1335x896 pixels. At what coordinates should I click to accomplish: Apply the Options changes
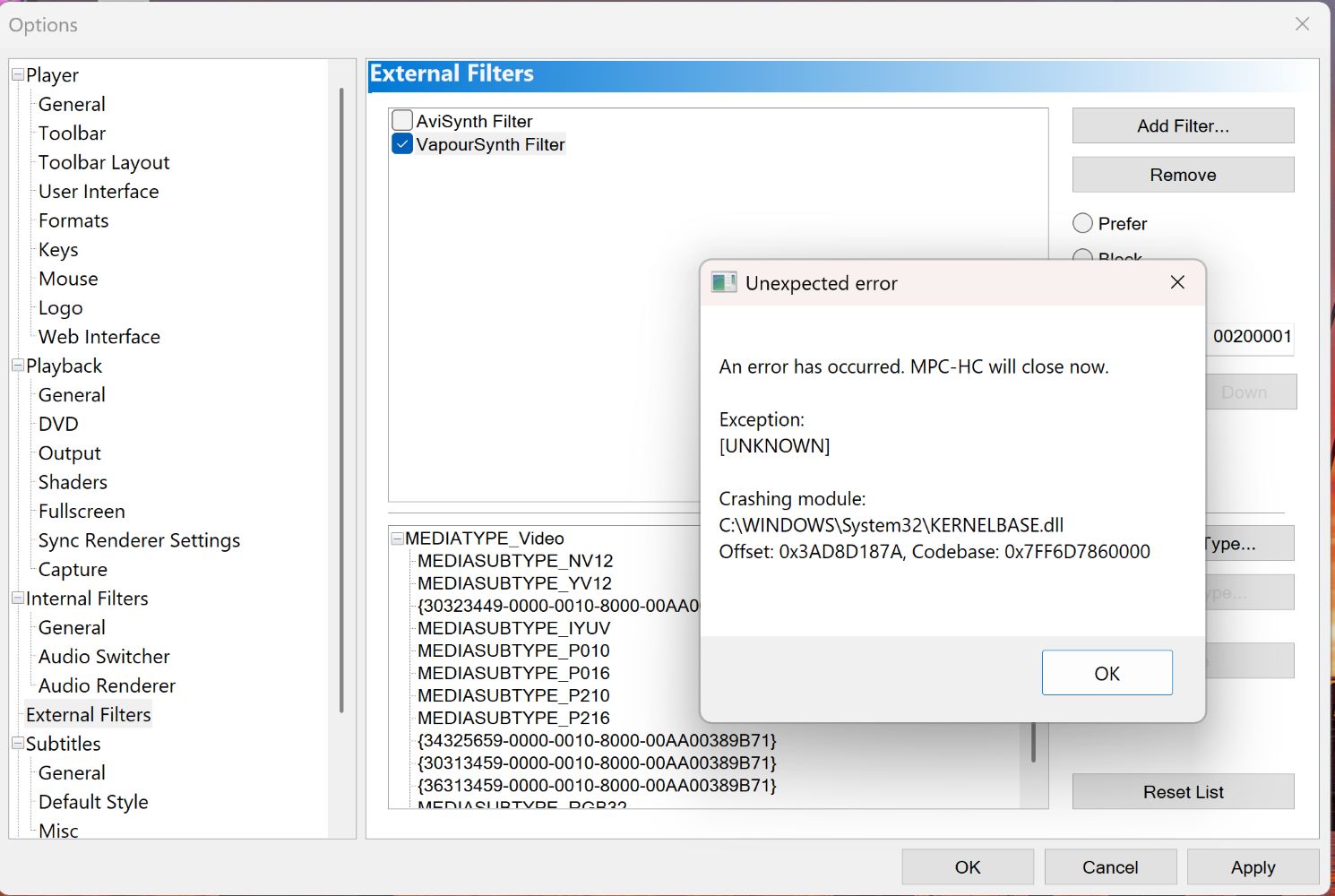(x=1253, y=867)
